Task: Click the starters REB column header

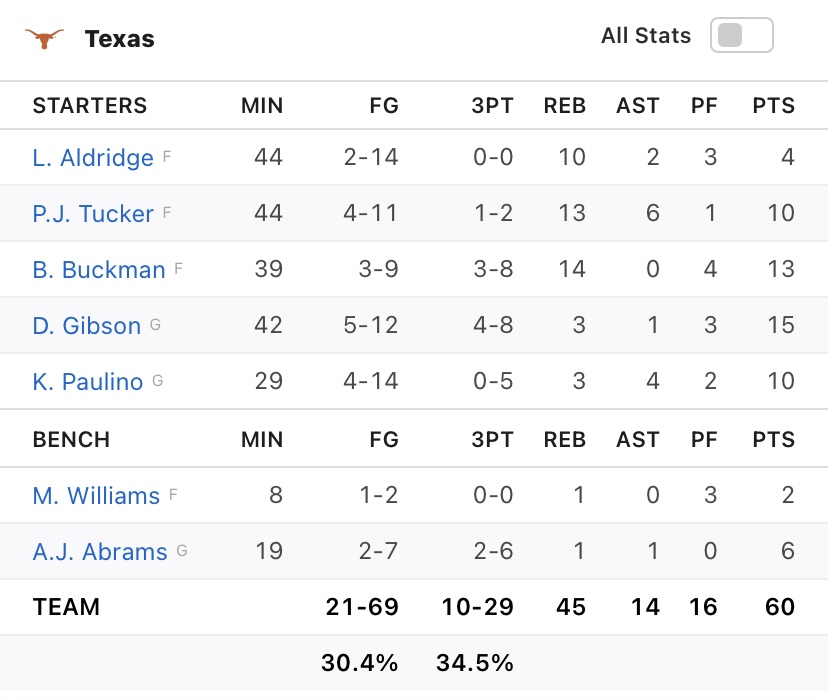Action: pyautogui.click(x=564, y=106)
